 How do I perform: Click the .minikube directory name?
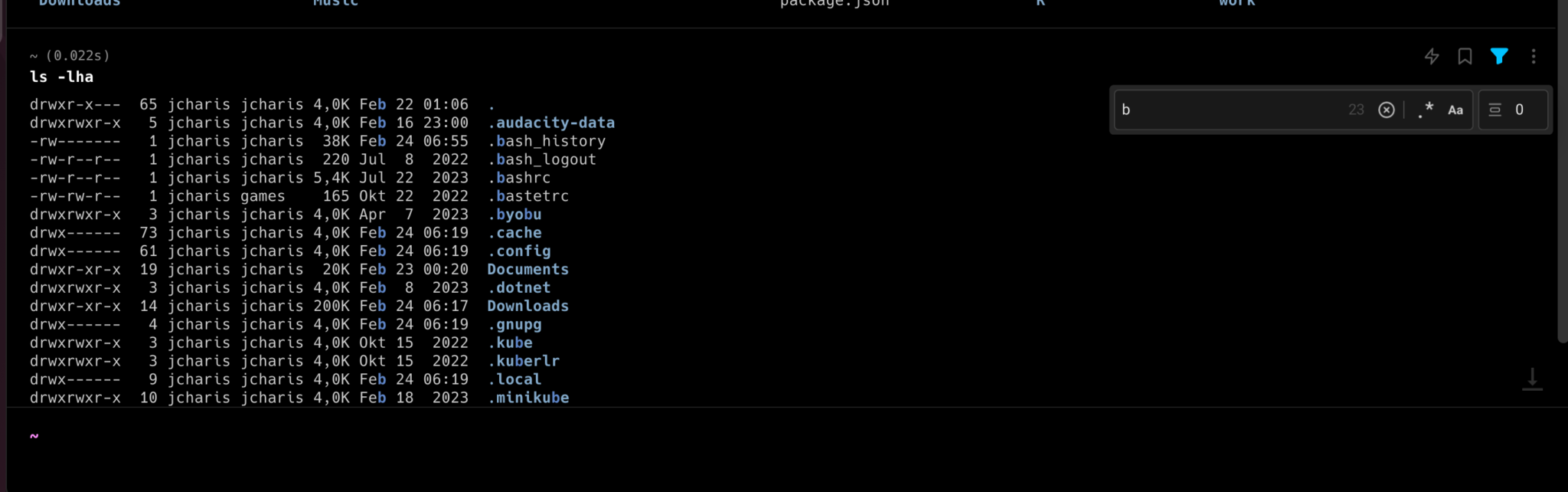tap(528, 398)
